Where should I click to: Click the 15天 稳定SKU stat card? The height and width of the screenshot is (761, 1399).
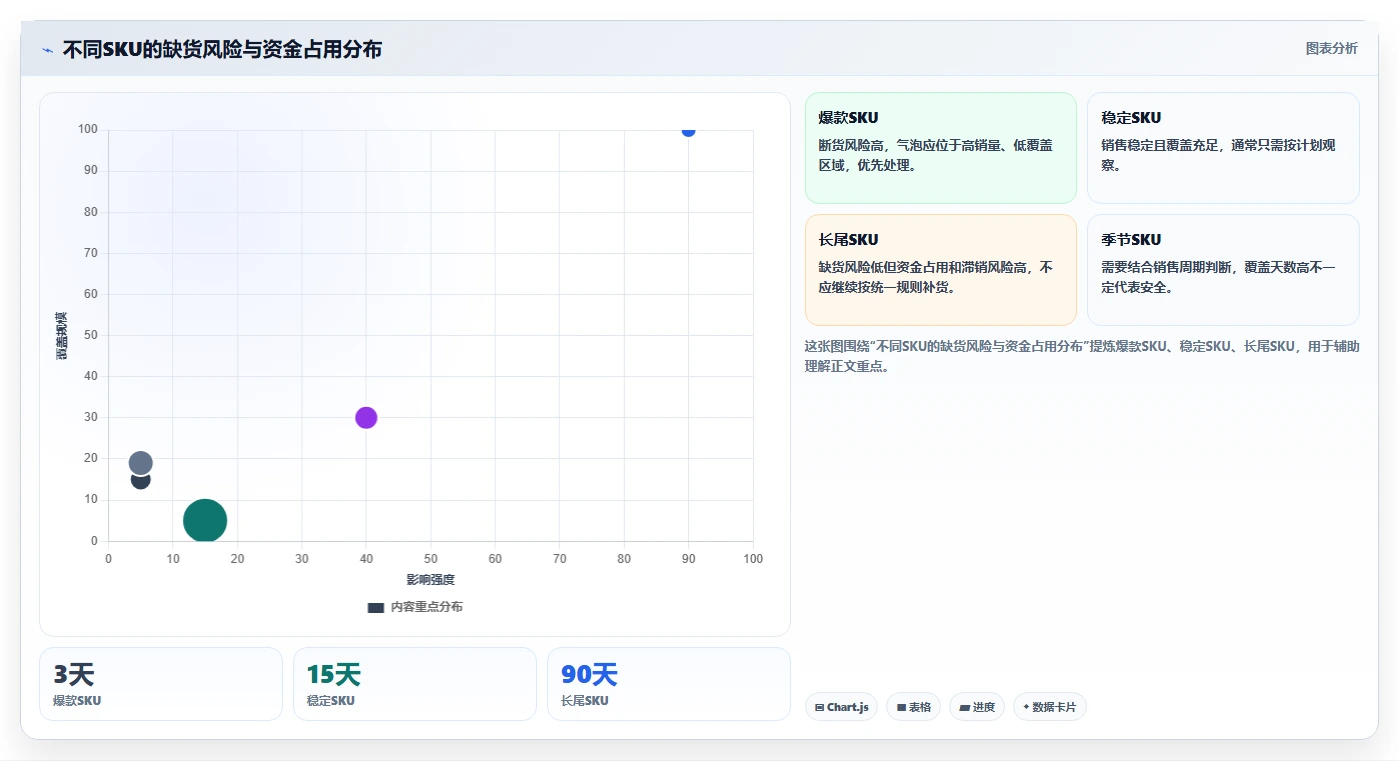pos(415,684)
